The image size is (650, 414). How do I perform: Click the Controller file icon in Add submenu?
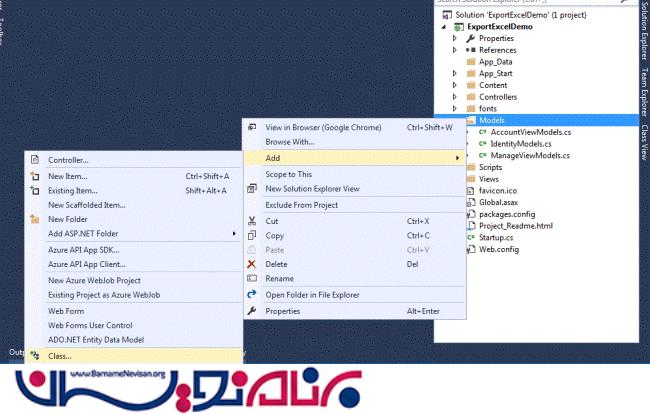click(35, 160)
